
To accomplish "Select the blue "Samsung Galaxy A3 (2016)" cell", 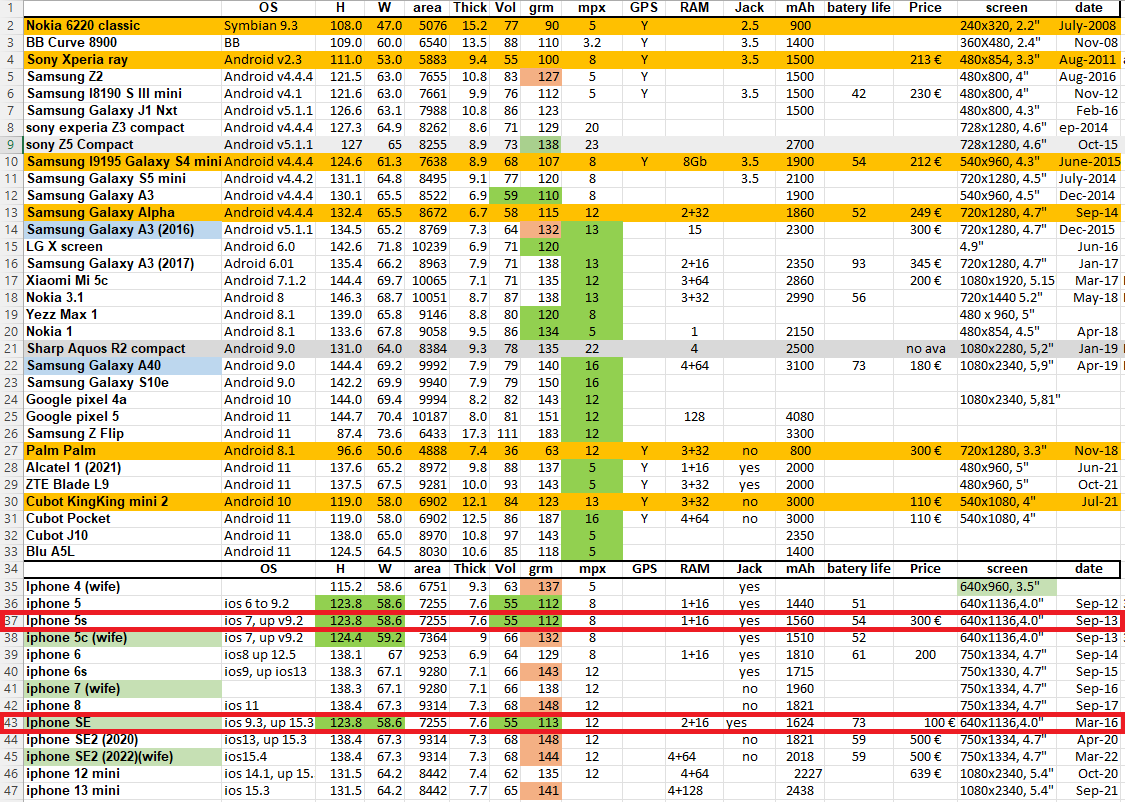I will [x=123, y=230].
